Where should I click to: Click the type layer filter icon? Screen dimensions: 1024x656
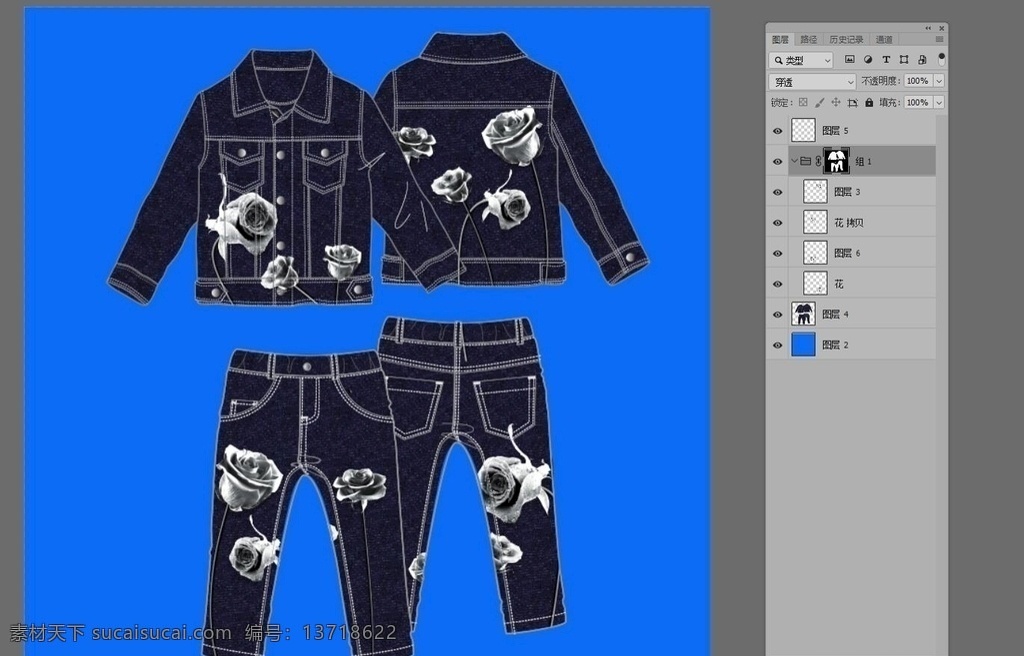point(886,59)
